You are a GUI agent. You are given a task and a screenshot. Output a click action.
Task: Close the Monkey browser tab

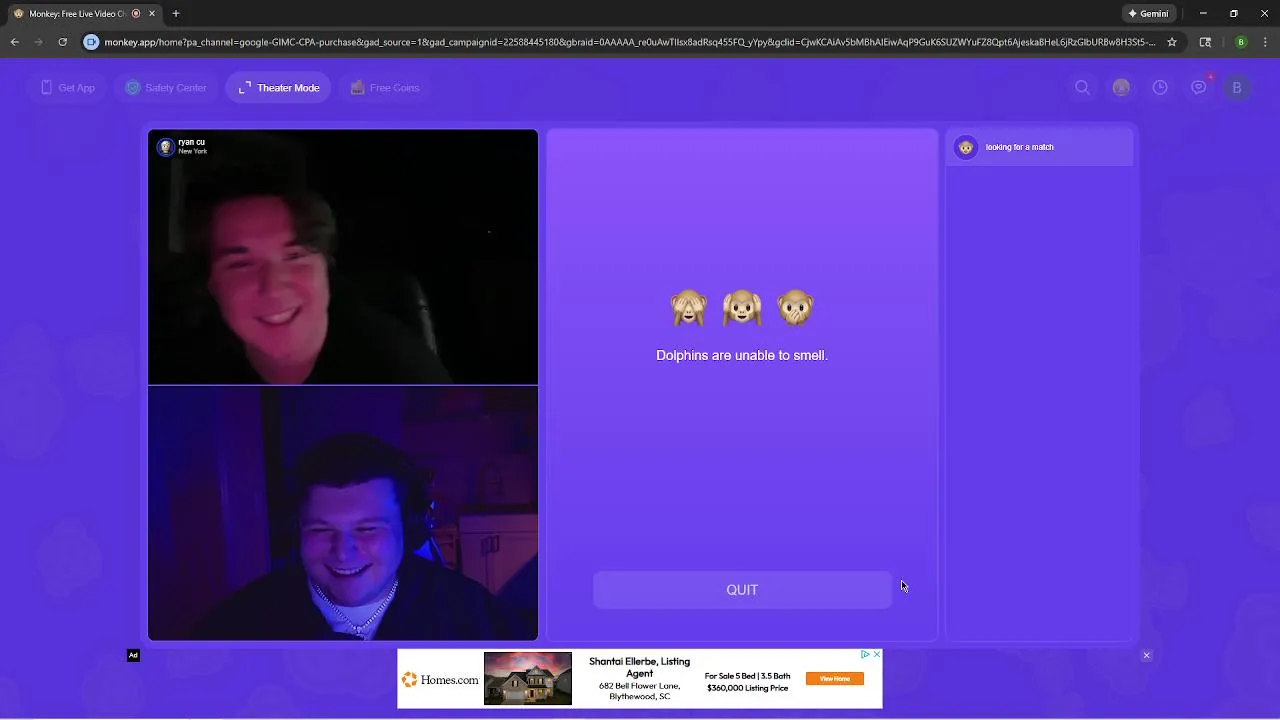point(152,14)
